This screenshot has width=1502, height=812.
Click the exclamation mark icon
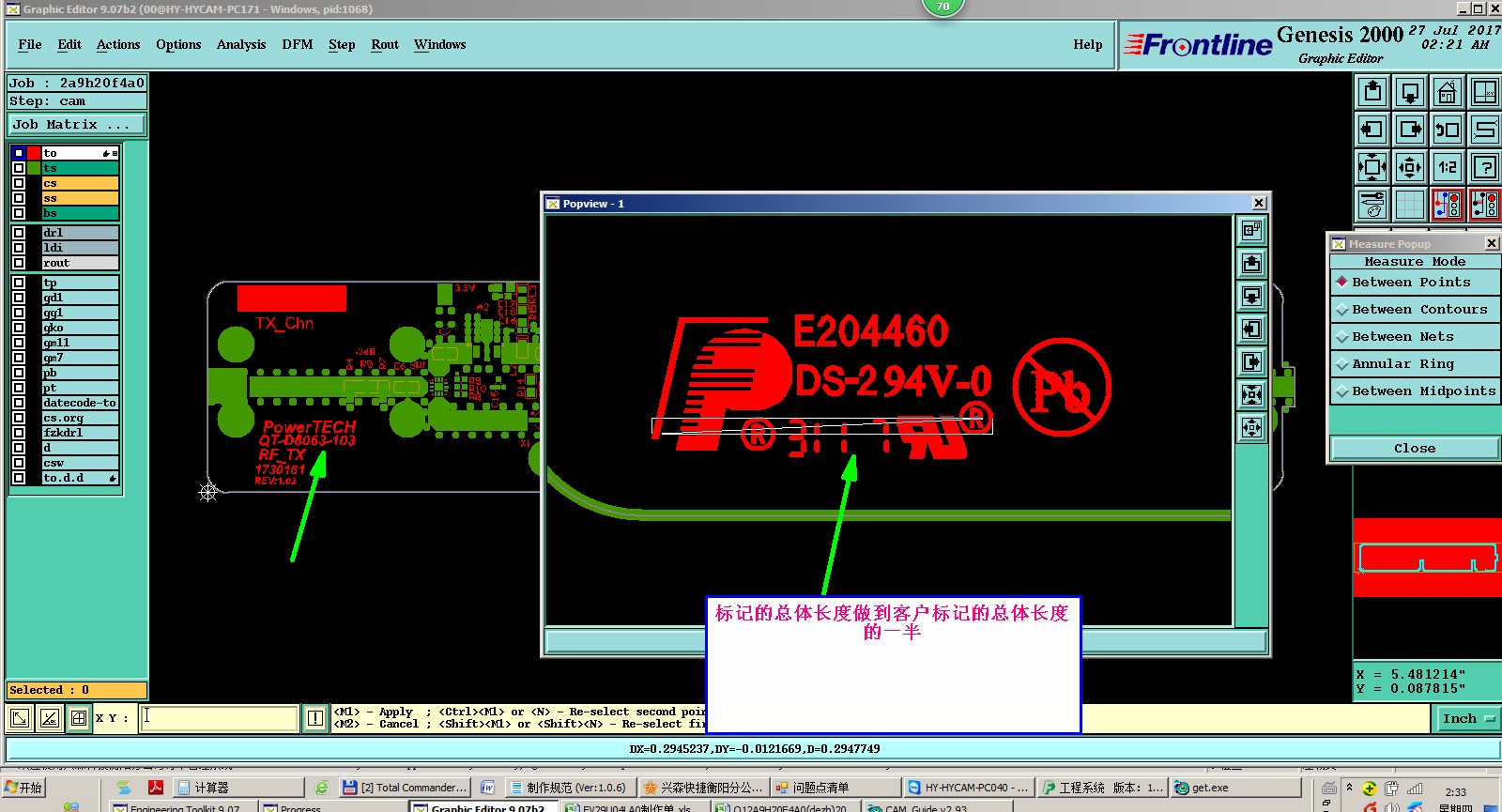pos(315,718)
